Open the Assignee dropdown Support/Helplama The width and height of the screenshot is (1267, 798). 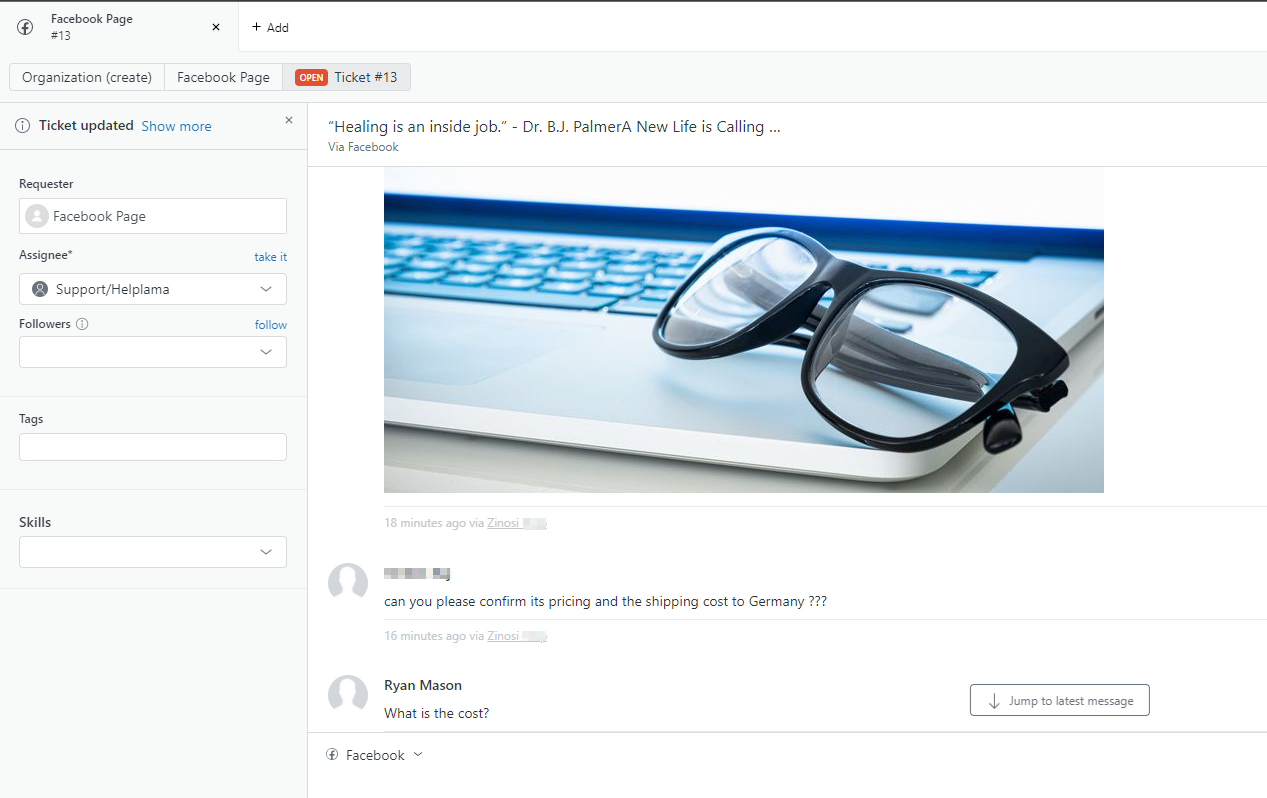coord(153,289)
